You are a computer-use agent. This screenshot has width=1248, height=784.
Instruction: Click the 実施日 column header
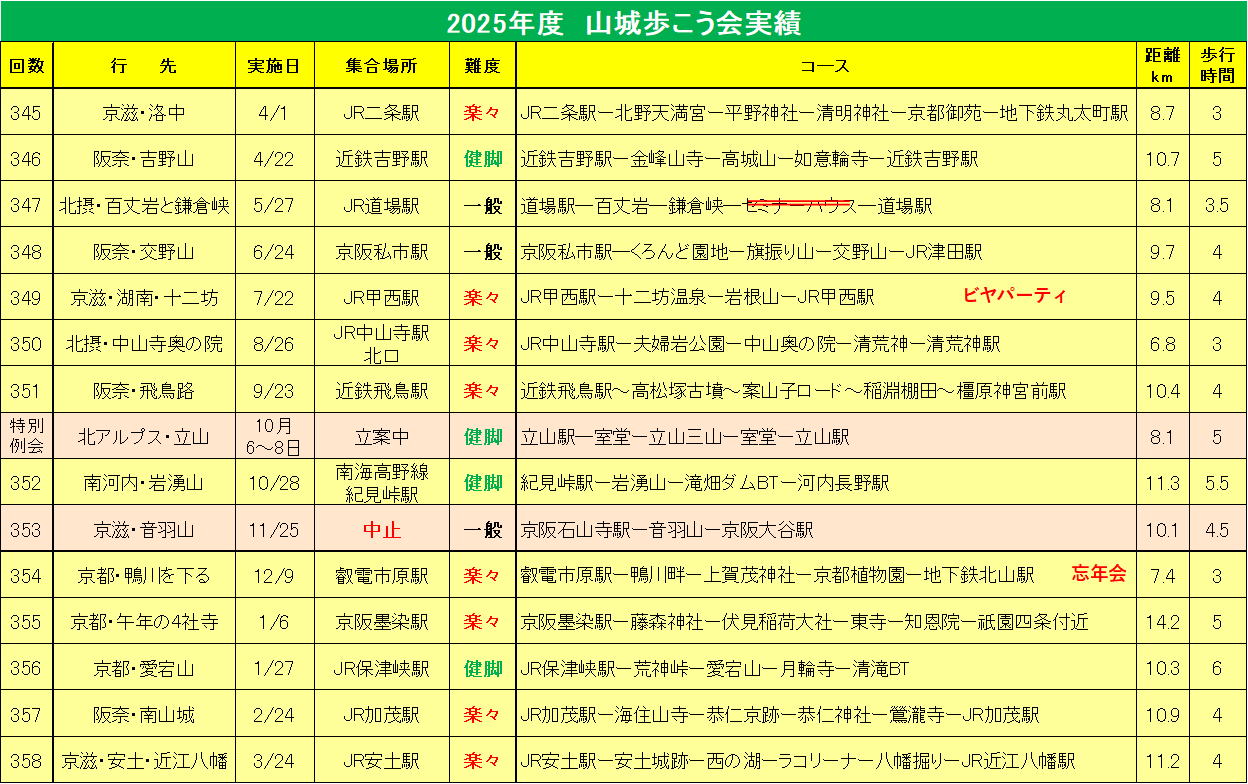click(274, 66)
